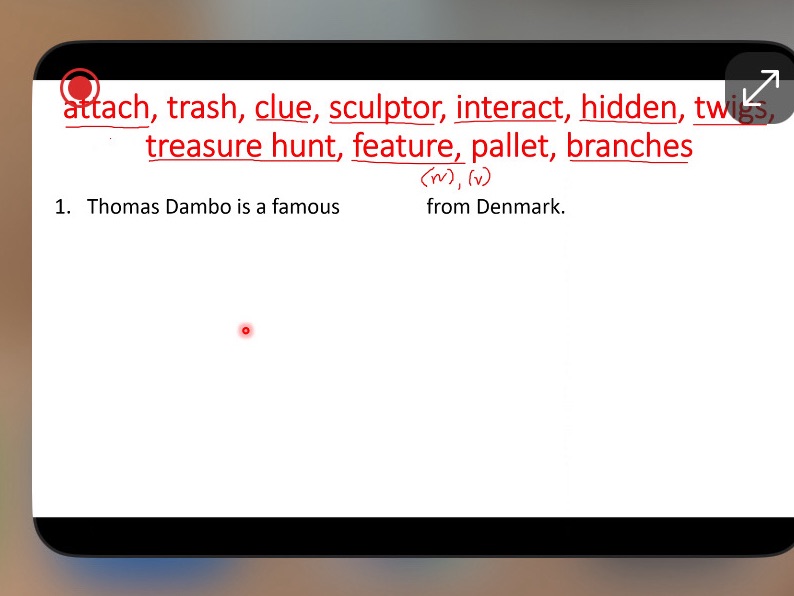Click the word "attach" in the word list

[x=106, y=107]
